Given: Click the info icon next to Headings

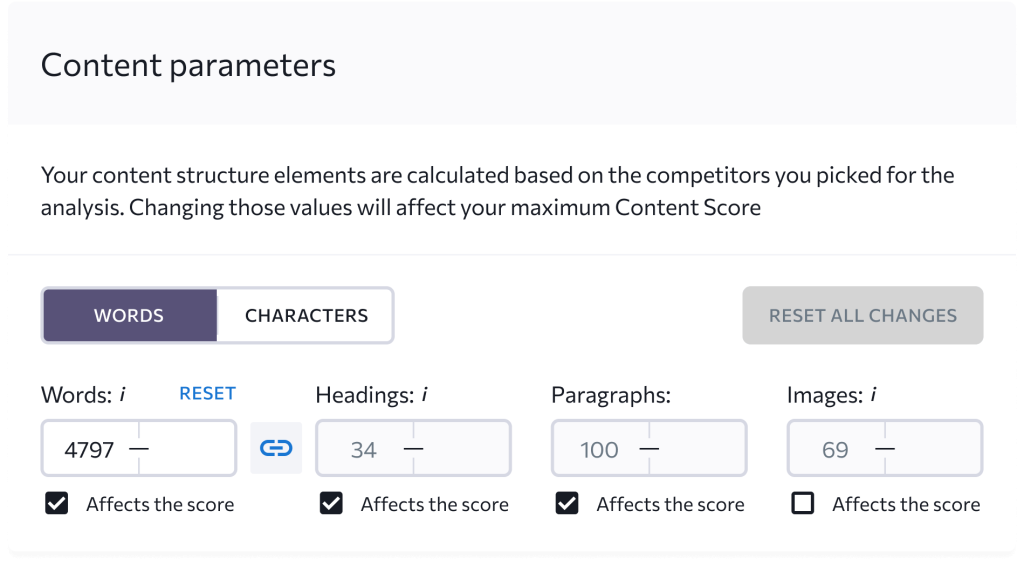Looking at the screenshot, I should 425,395.
